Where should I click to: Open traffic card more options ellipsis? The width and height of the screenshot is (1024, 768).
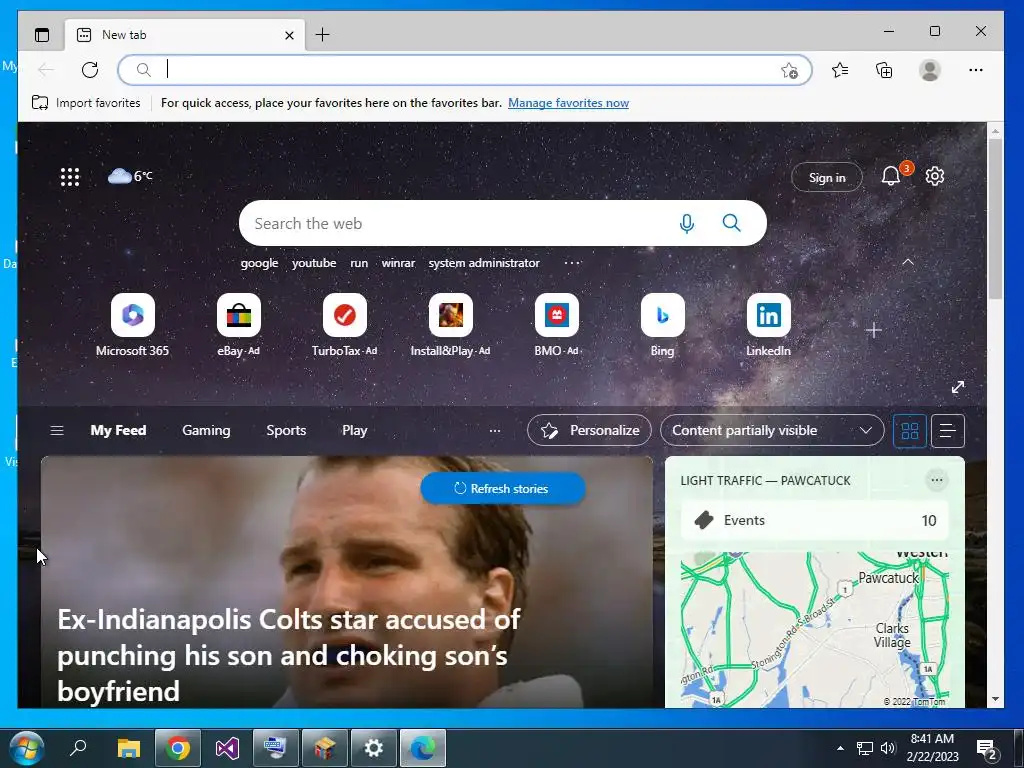936,480
